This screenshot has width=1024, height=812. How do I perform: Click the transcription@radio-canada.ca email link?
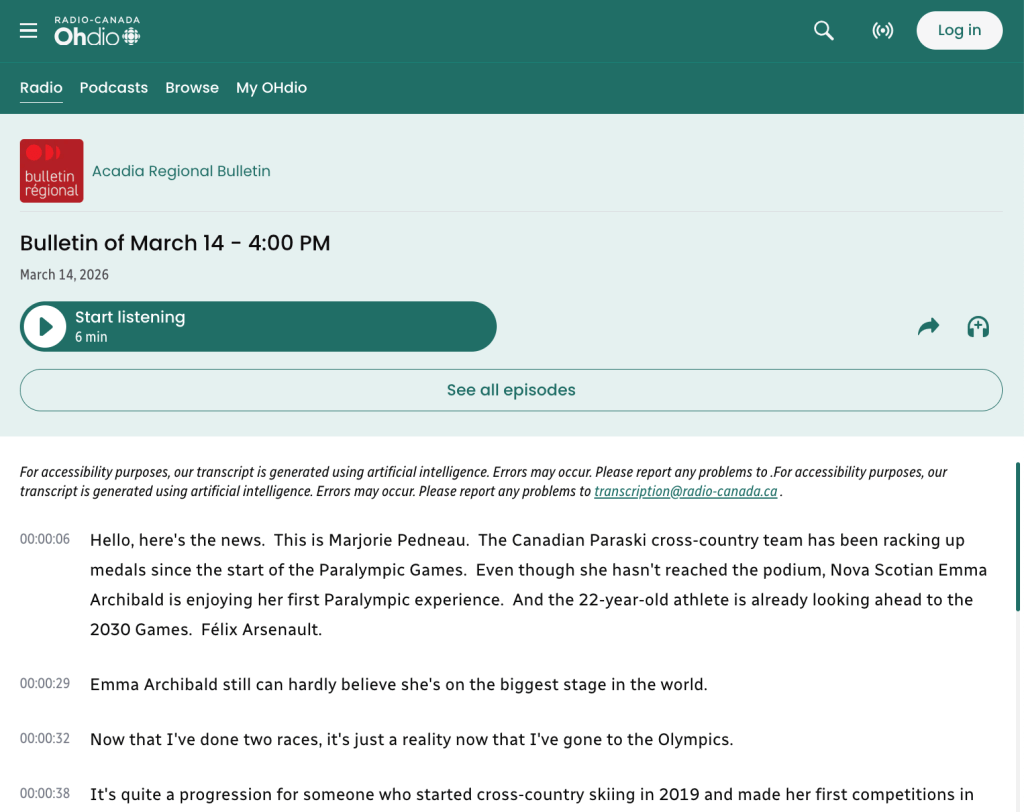coord(685,492)
